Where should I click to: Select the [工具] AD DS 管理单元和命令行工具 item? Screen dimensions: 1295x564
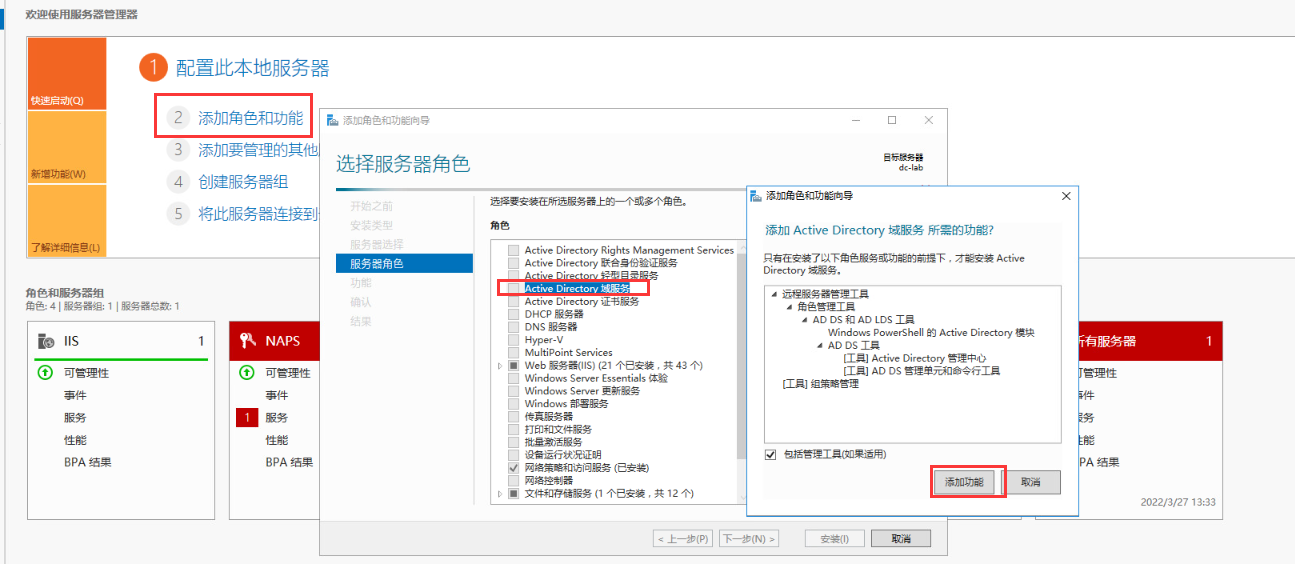922,371
